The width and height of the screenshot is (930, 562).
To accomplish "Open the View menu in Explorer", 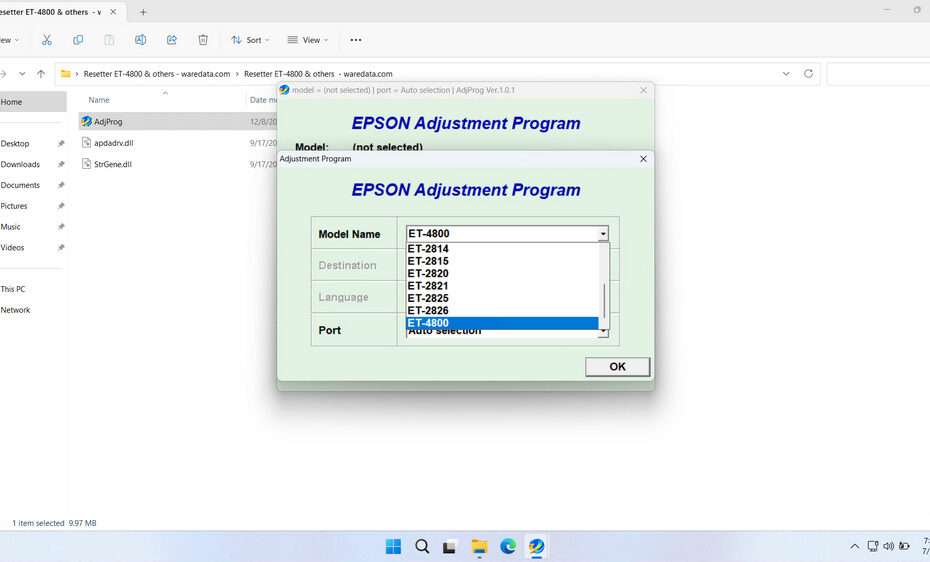I will (307, 40).
